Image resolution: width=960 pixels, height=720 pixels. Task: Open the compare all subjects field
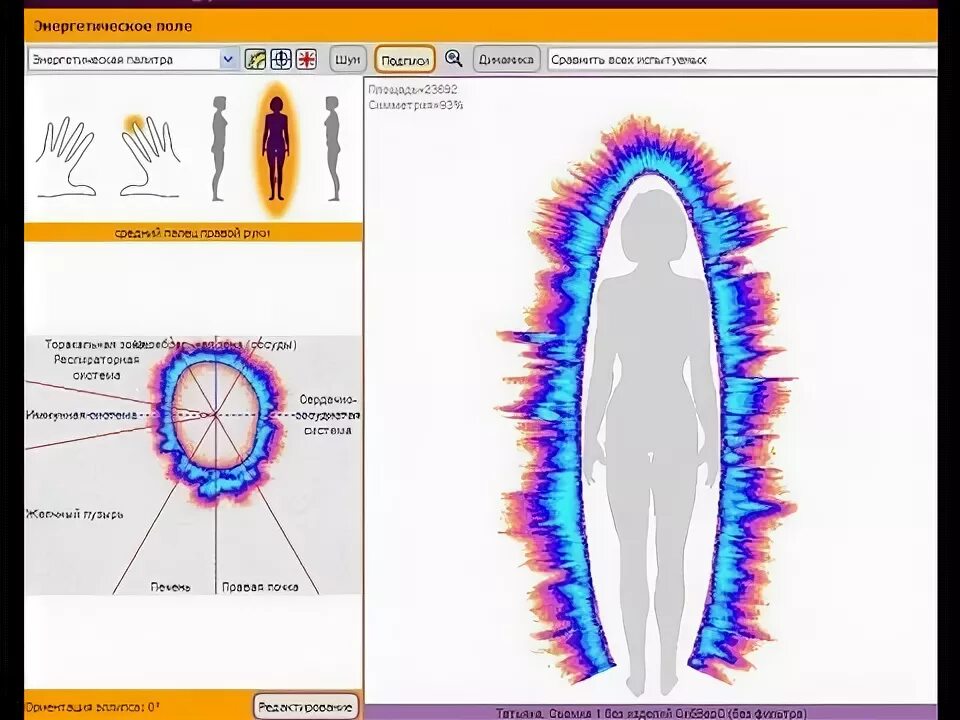[741, 59]
